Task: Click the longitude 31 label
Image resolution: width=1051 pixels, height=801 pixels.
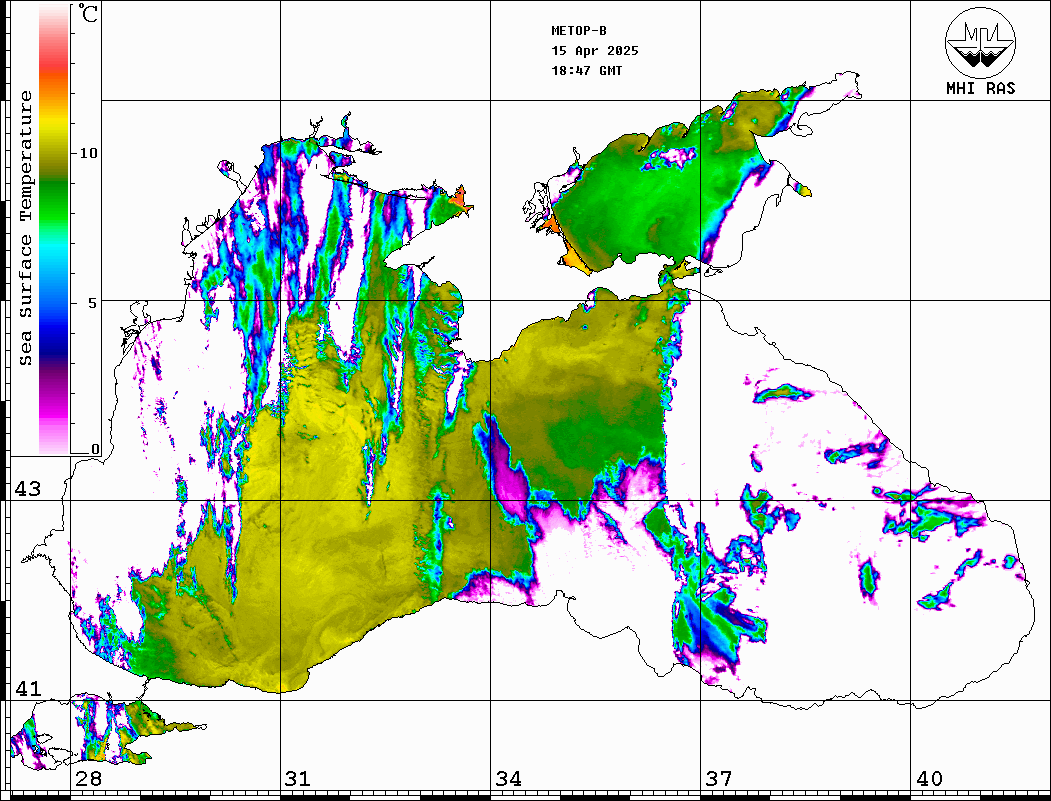Action: pyautogui.click(x=298, y=779)
